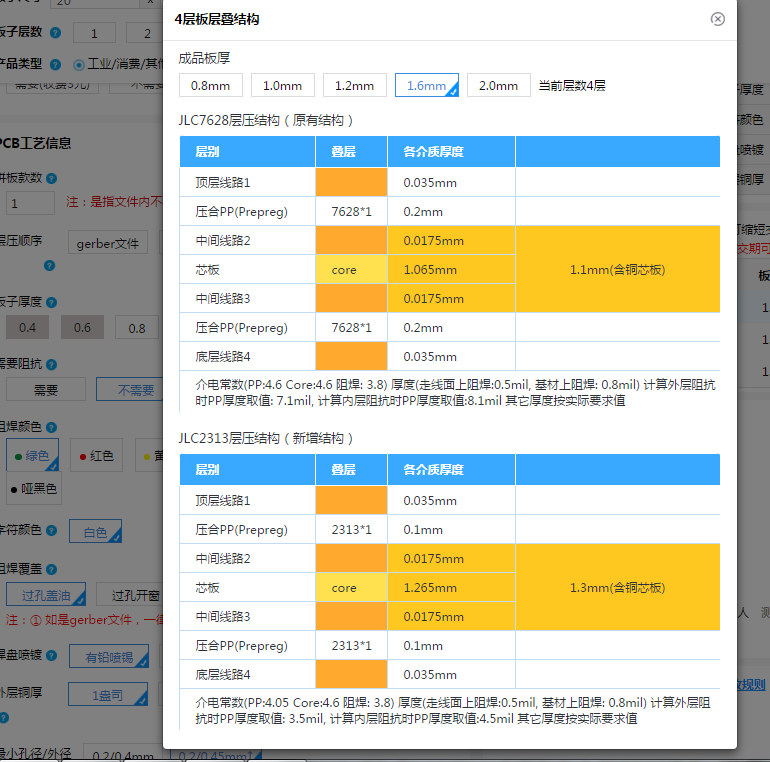Select 0.8mm finished board thickness
The image size is (770, 762).
pos(211,86)
